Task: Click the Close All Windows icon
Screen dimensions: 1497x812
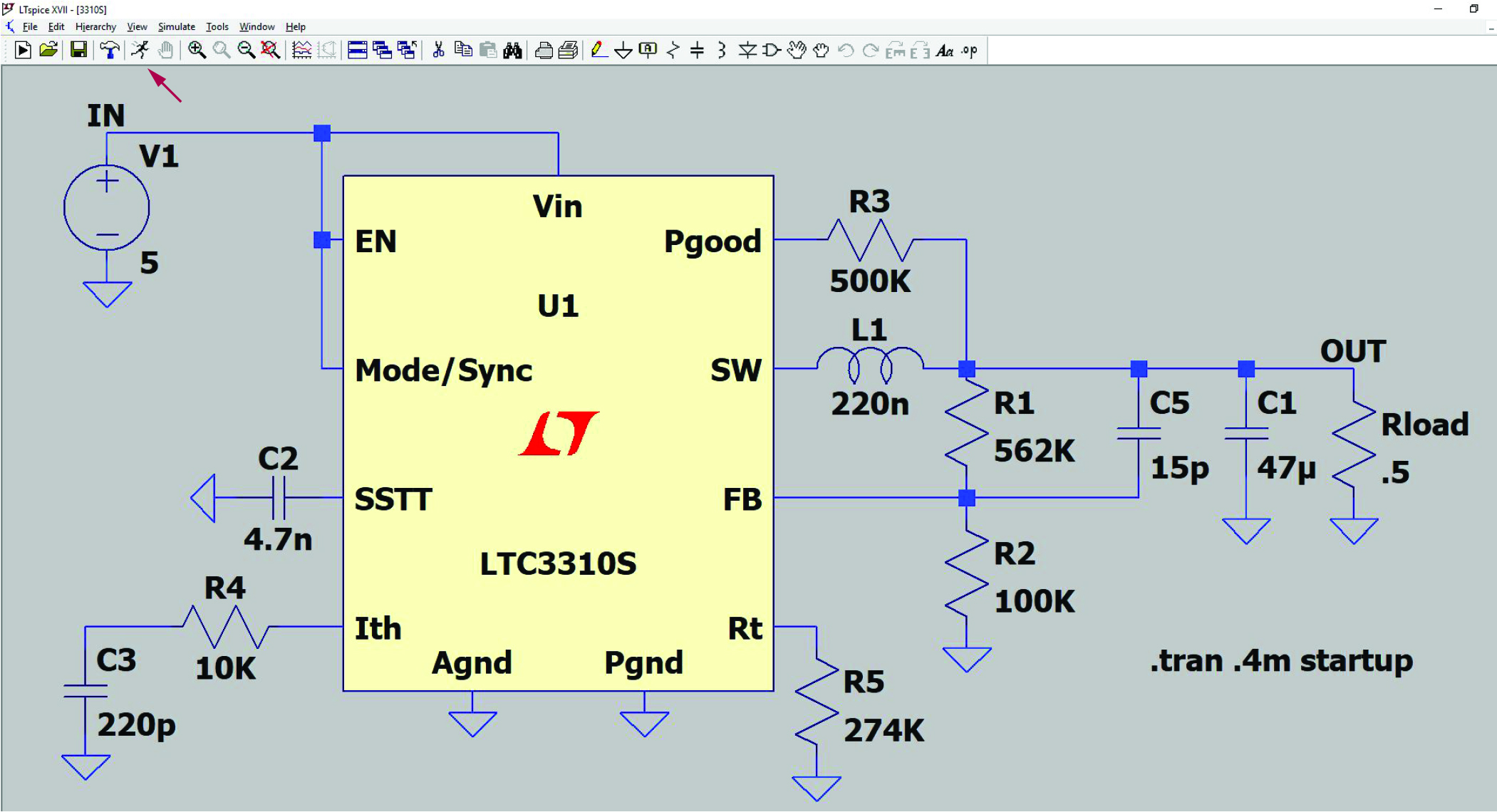Action: 407,50
